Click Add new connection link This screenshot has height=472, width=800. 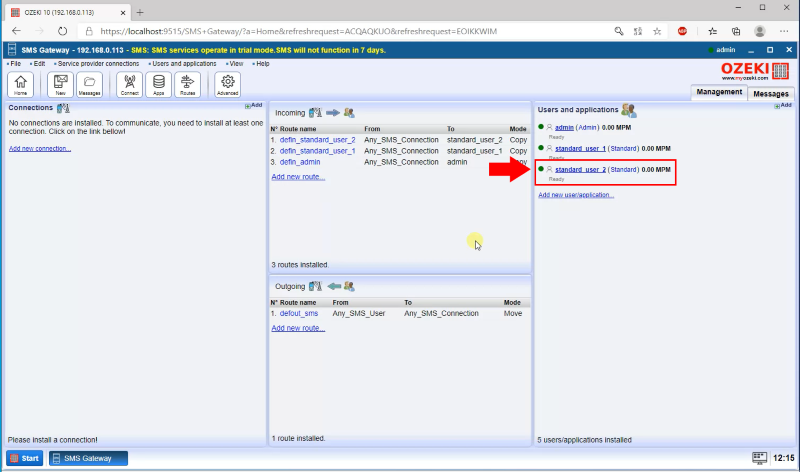coord(40,148)
